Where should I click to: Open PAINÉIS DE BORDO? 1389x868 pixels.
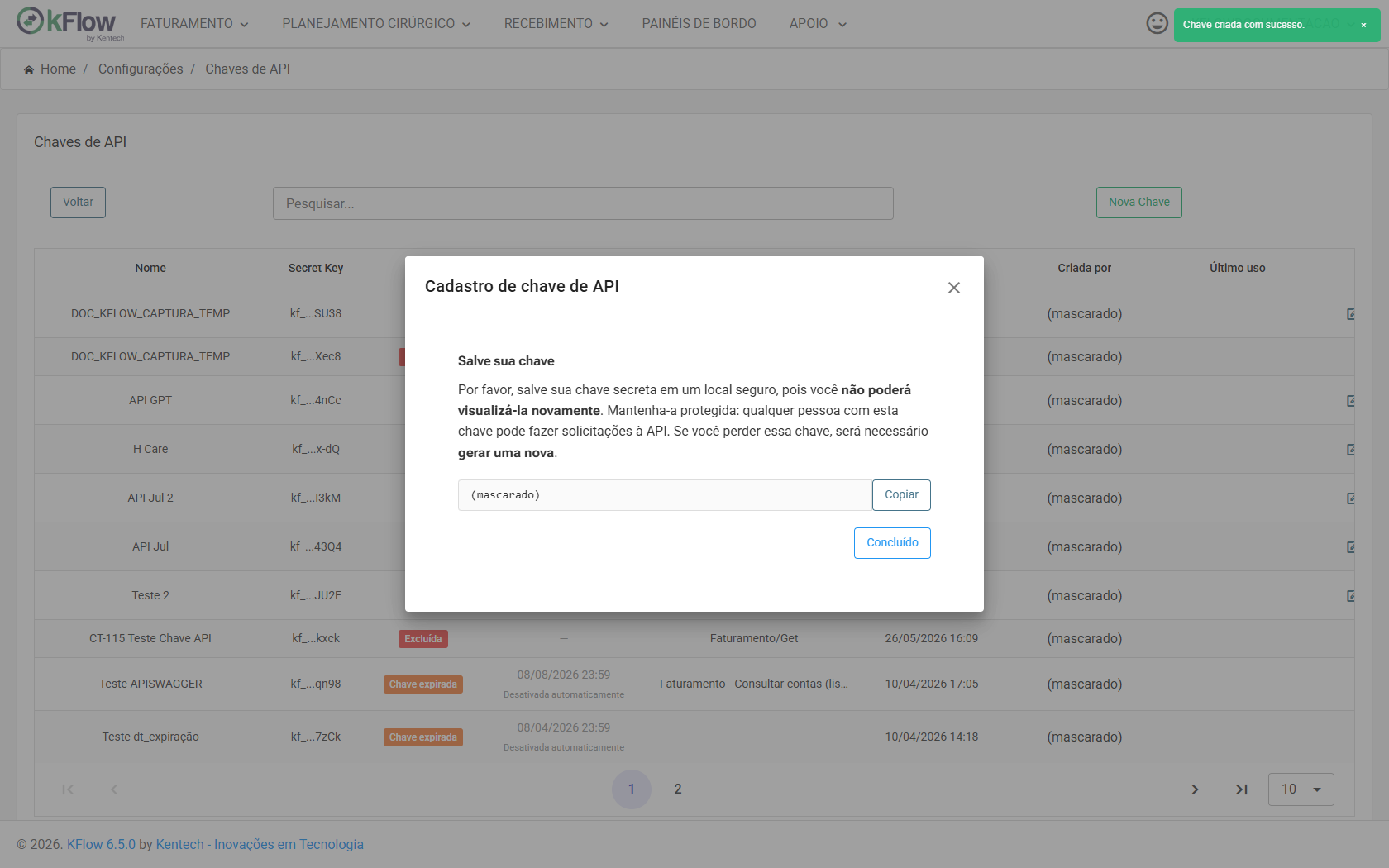pos(699,24)
